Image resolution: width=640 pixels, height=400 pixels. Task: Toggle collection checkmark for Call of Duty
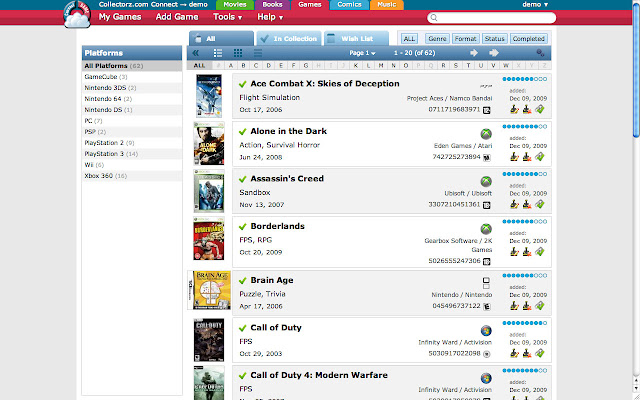[242, 328]
